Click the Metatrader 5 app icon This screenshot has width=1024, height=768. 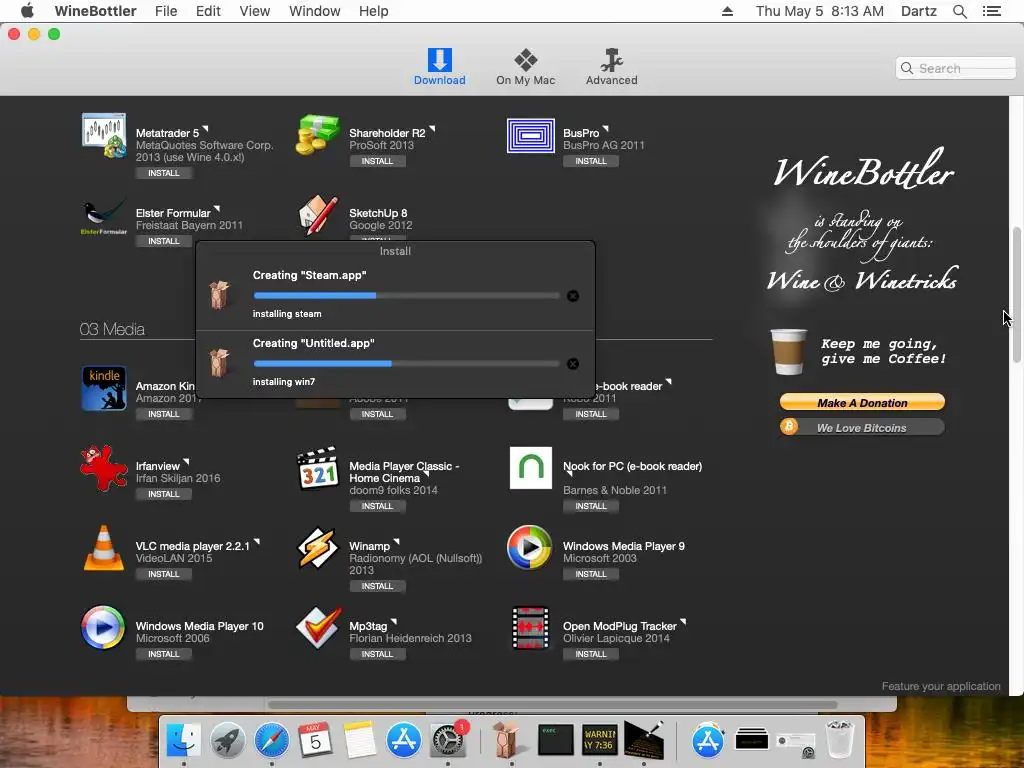point(104,136)
